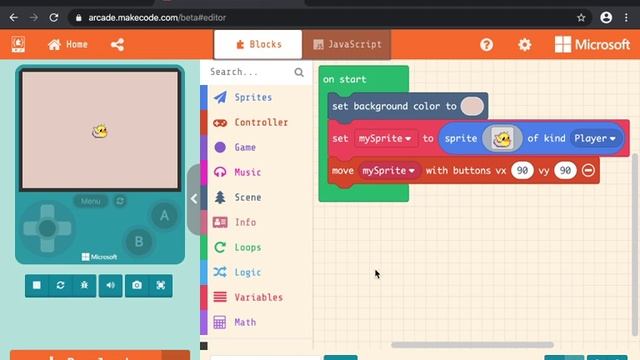Click the MakeCode Arcade logo icon

click(x=18, y=44)
